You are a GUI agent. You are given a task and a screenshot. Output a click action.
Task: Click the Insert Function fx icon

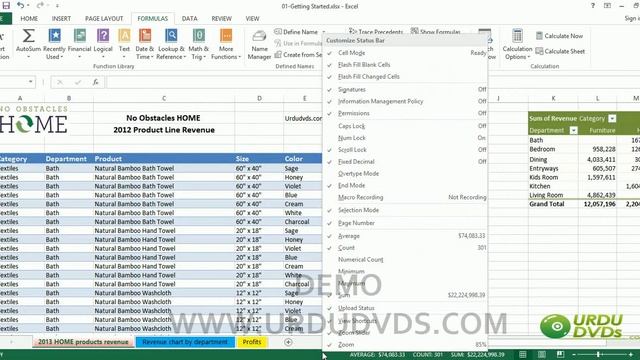pos(96,82)
